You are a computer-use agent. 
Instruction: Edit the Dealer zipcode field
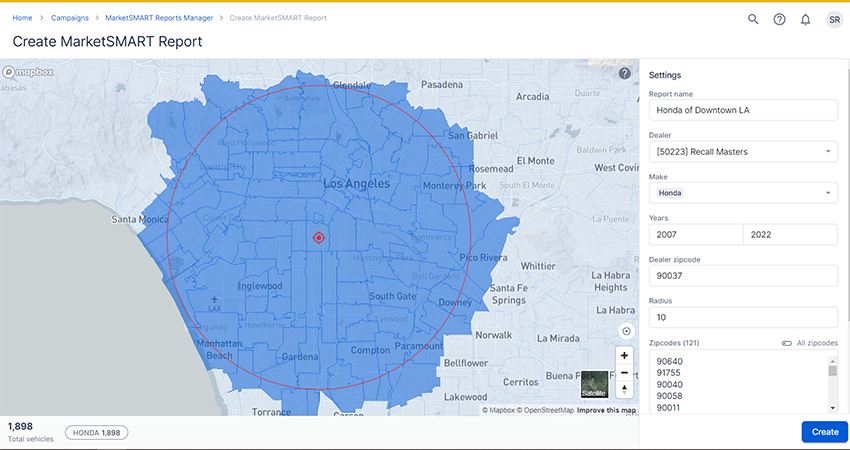click(x=743, y=276)
